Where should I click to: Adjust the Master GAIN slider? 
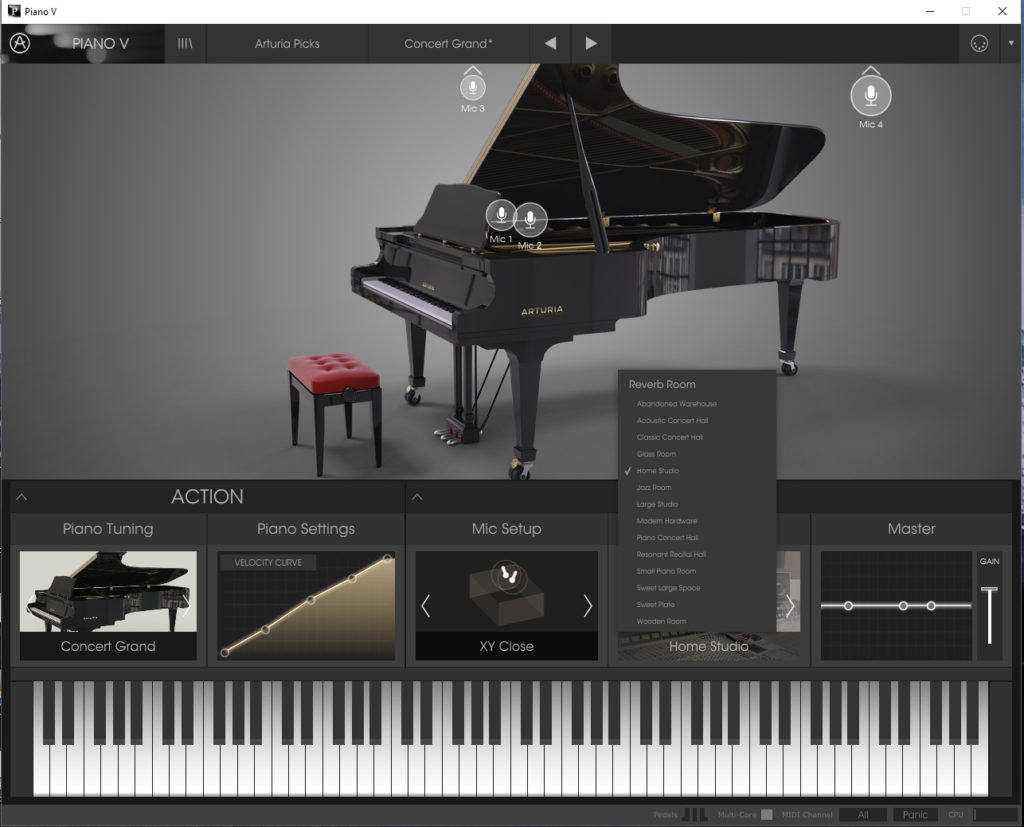(989, 614)
